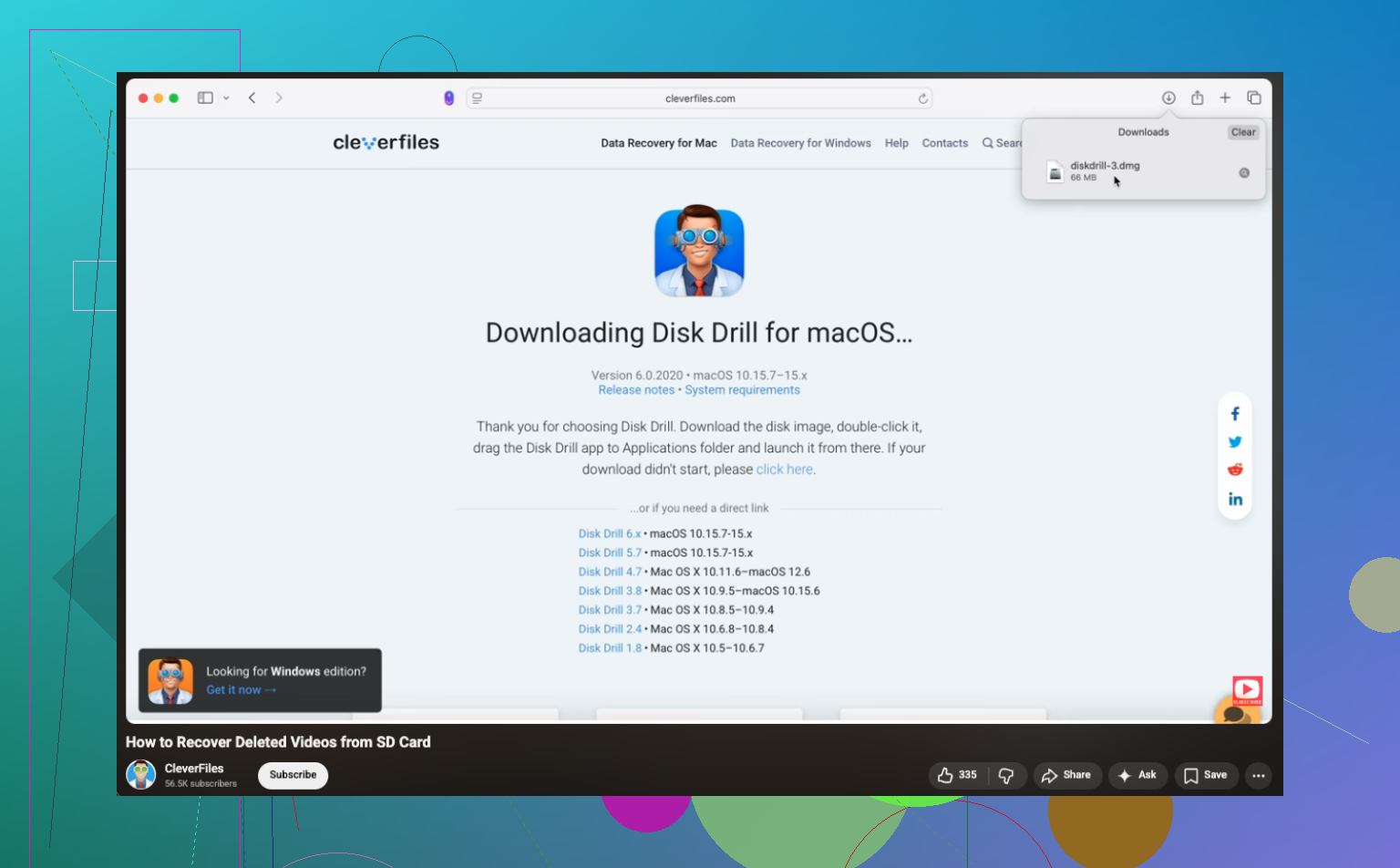This screenshot has width=1400, height=868.
Task: Open the page reader icon in address bar
Action: pos(477,98)
